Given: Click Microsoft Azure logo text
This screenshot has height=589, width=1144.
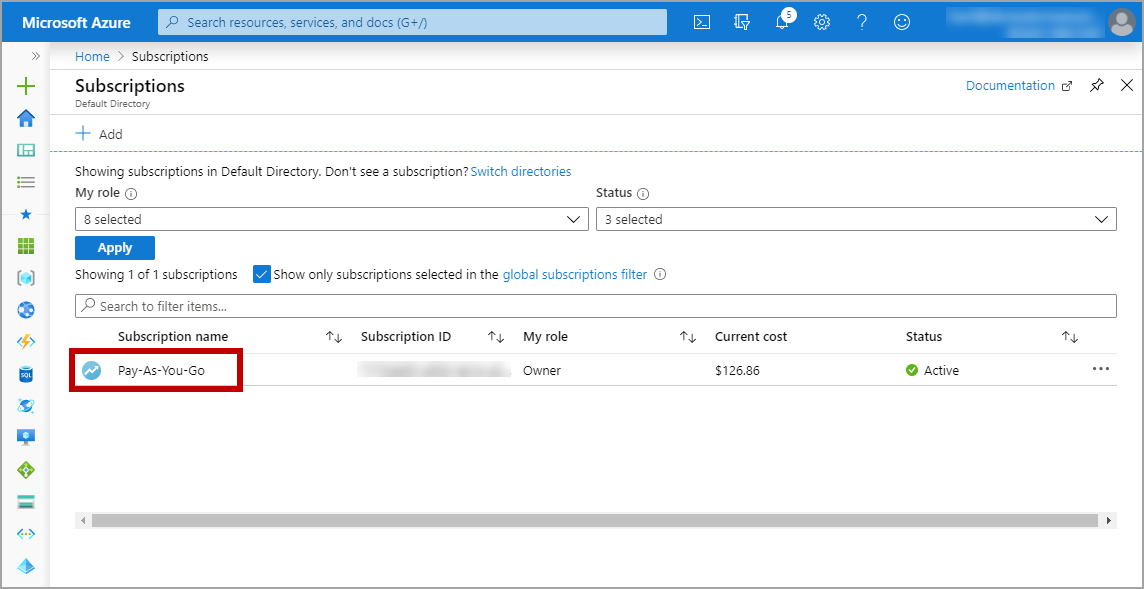Looking at the screenshot, I should 76,23.
